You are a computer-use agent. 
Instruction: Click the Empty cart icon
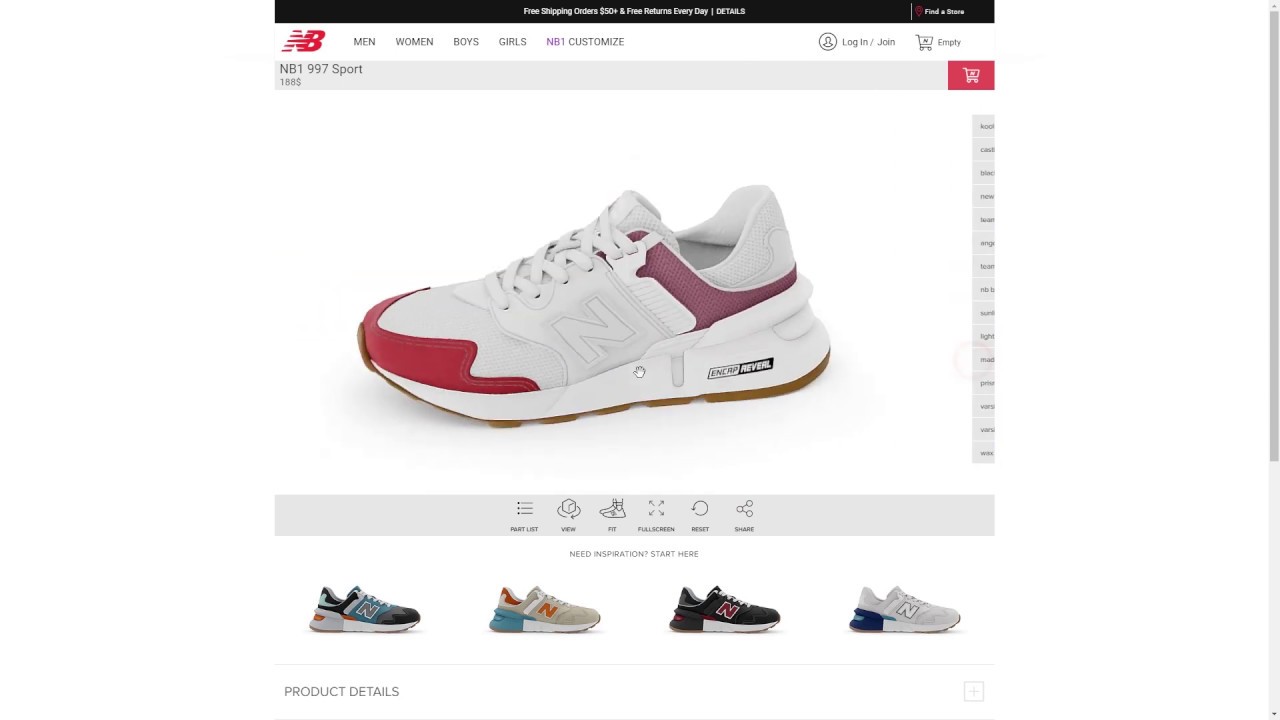pyautogui.click(x=924, y=42)
